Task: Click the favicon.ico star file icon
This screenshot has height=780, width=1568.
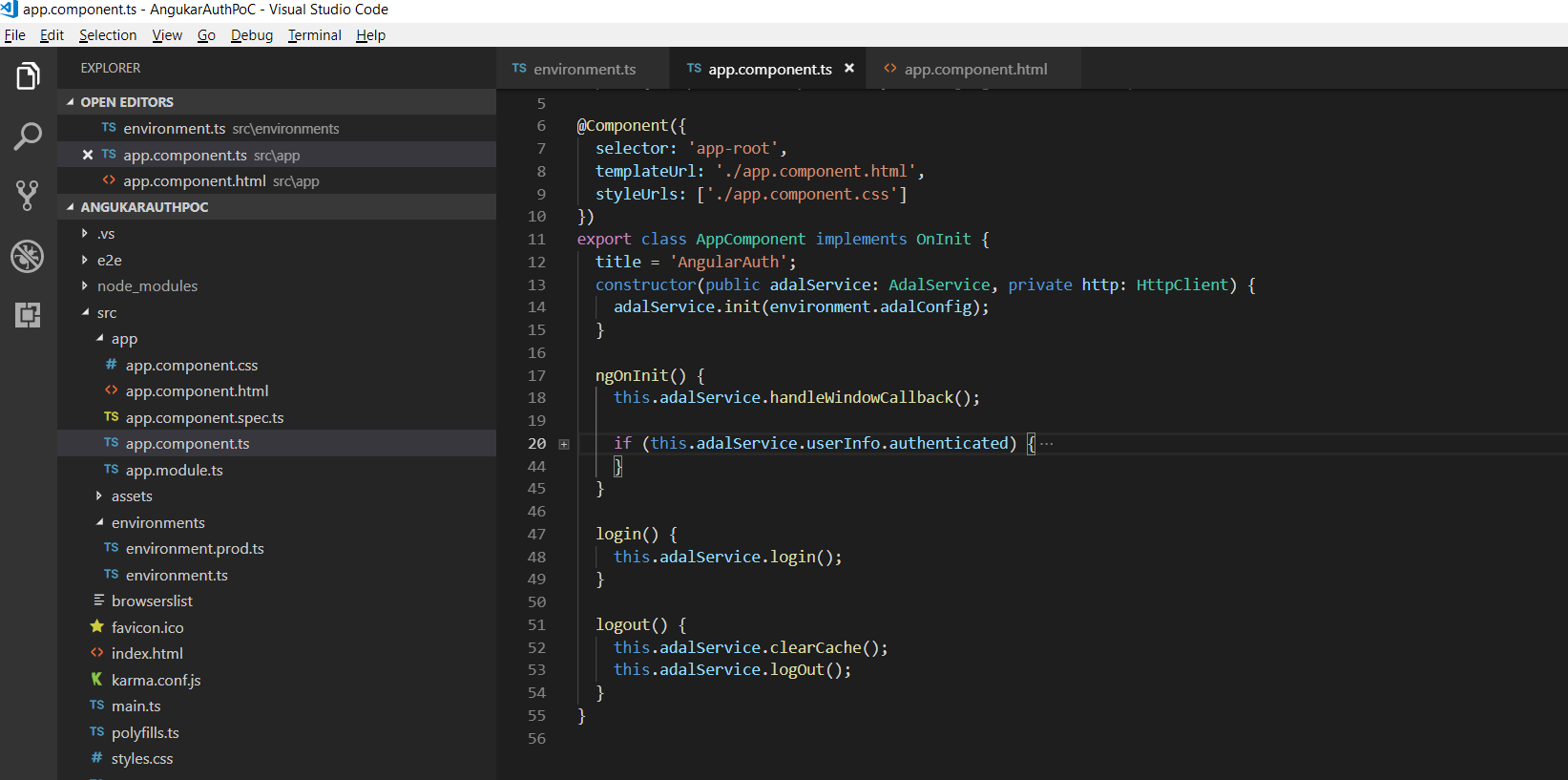Action: coord(97,627)
